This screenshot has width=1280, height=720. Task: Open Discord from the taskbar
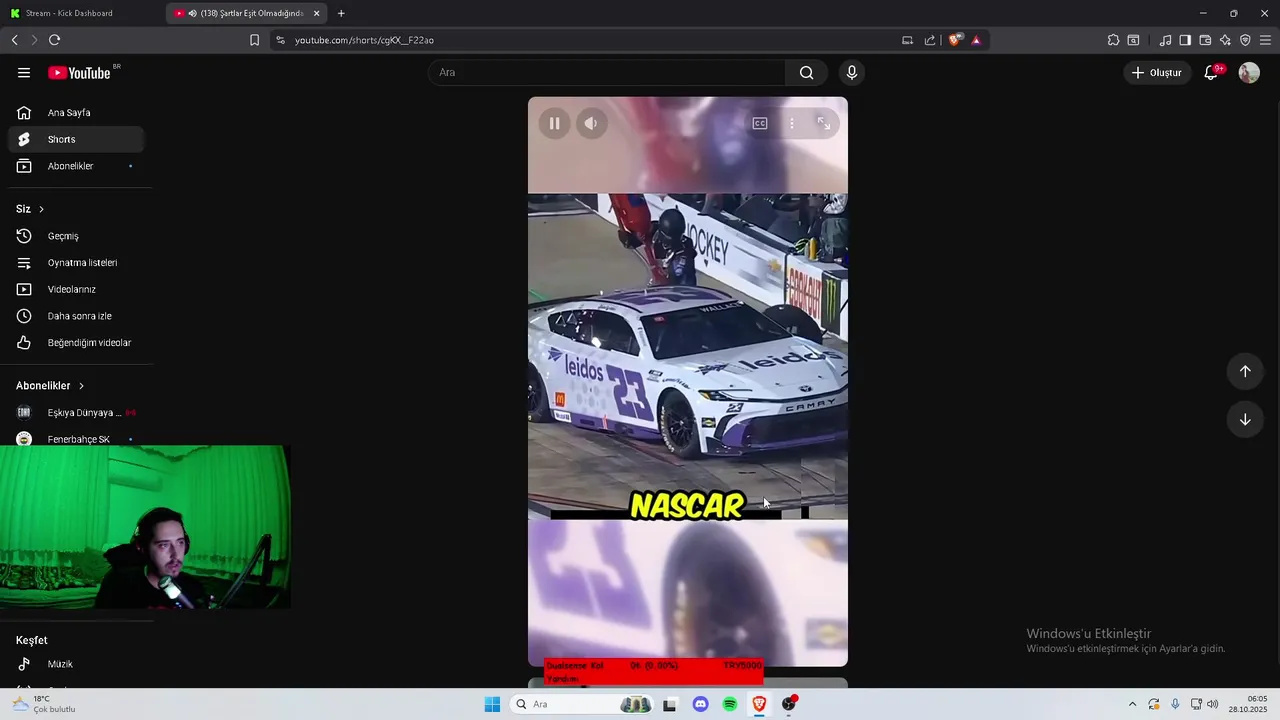tap(700, 704)
